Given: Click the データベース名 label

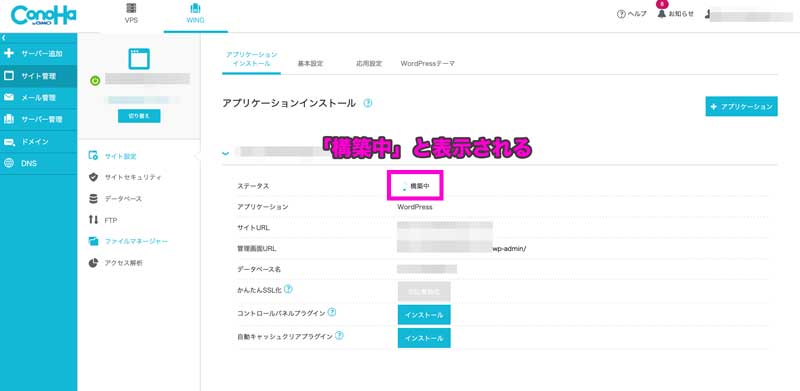Looking at the screenshot, I should point(259,269).
